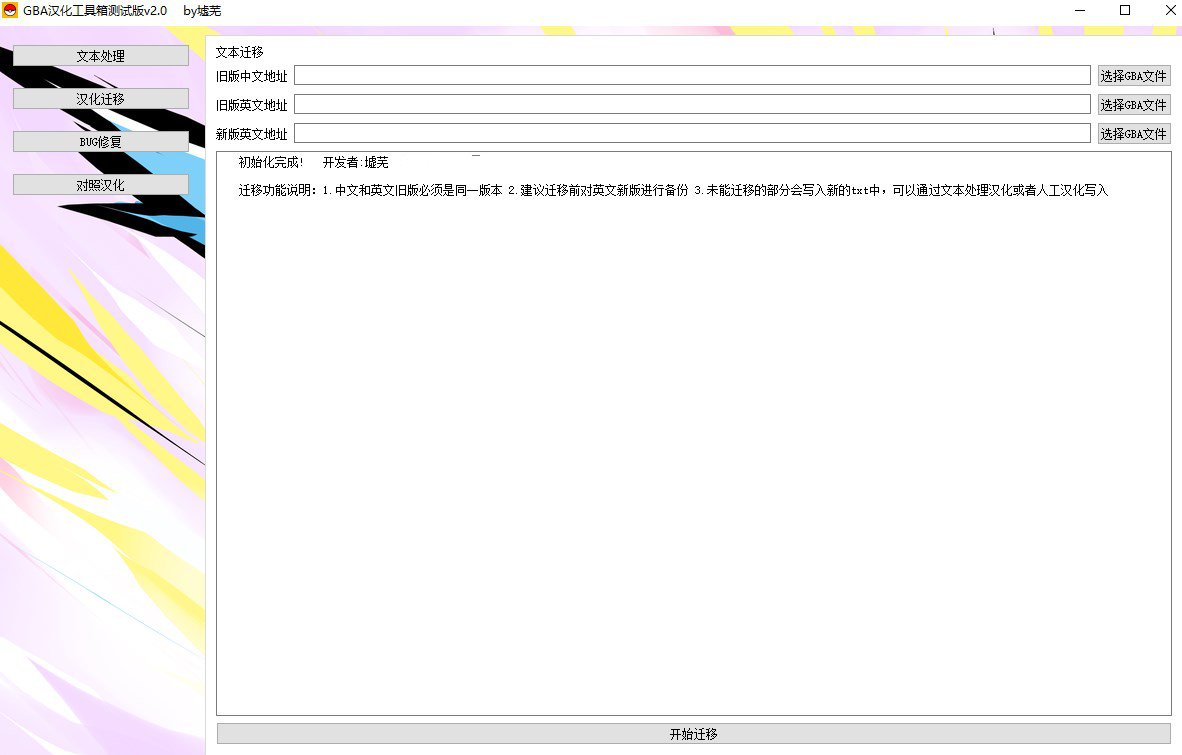Browse a GBA file for 新版英文地址
This screenshot has width=1182, height=755.
pos(1133,134)
